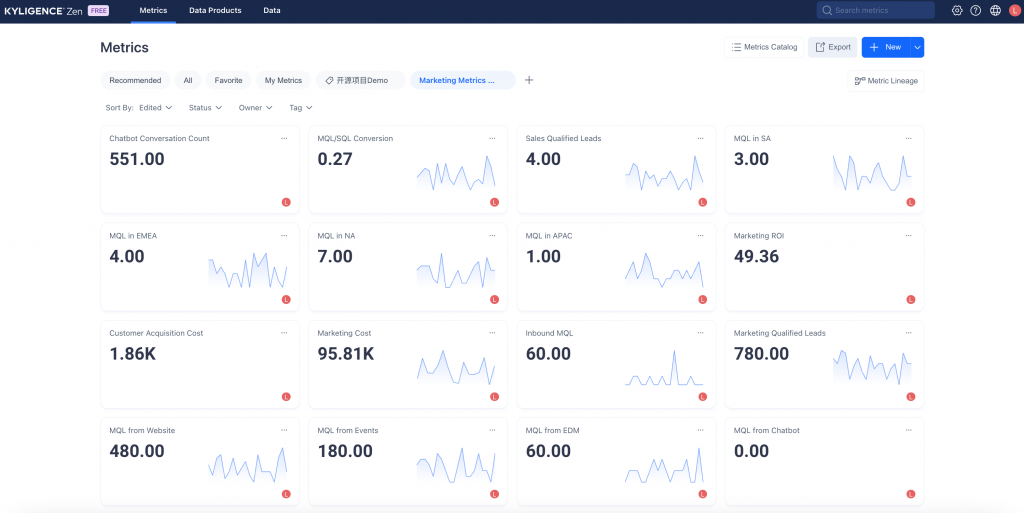Open the Owner filter dropdown

pyautogui.click(x=255, y=107)
